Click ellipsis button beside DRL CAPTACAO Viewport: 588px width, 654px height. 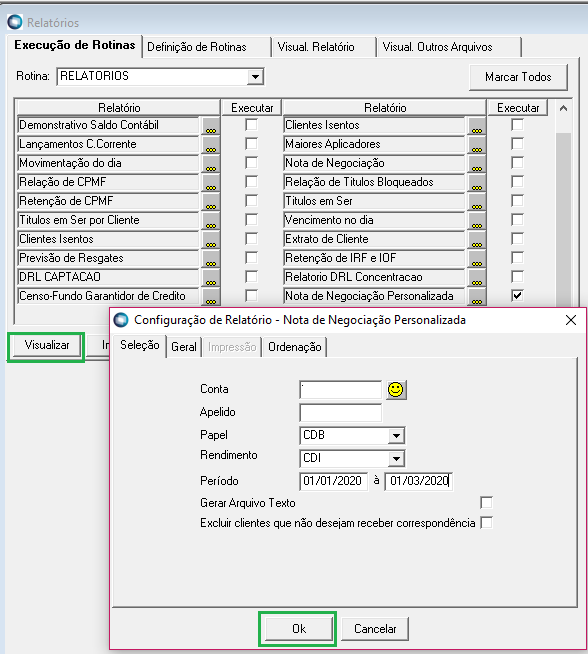211,277
